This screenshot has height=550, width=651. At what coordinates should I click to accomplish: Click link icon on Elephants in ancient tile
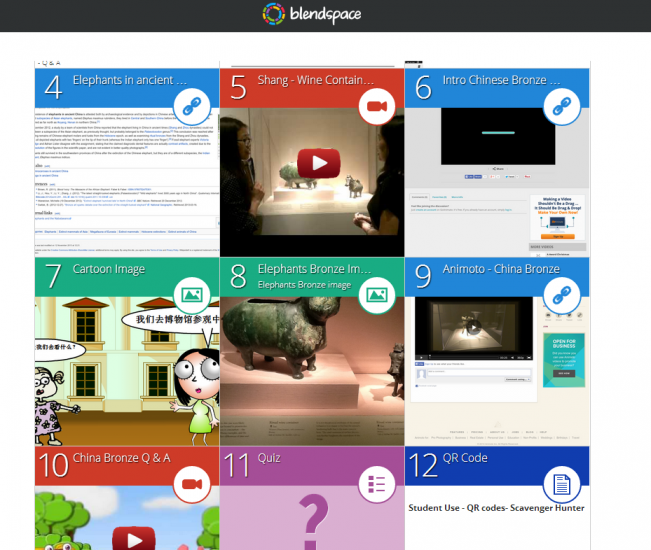click(x=192, y=106)
